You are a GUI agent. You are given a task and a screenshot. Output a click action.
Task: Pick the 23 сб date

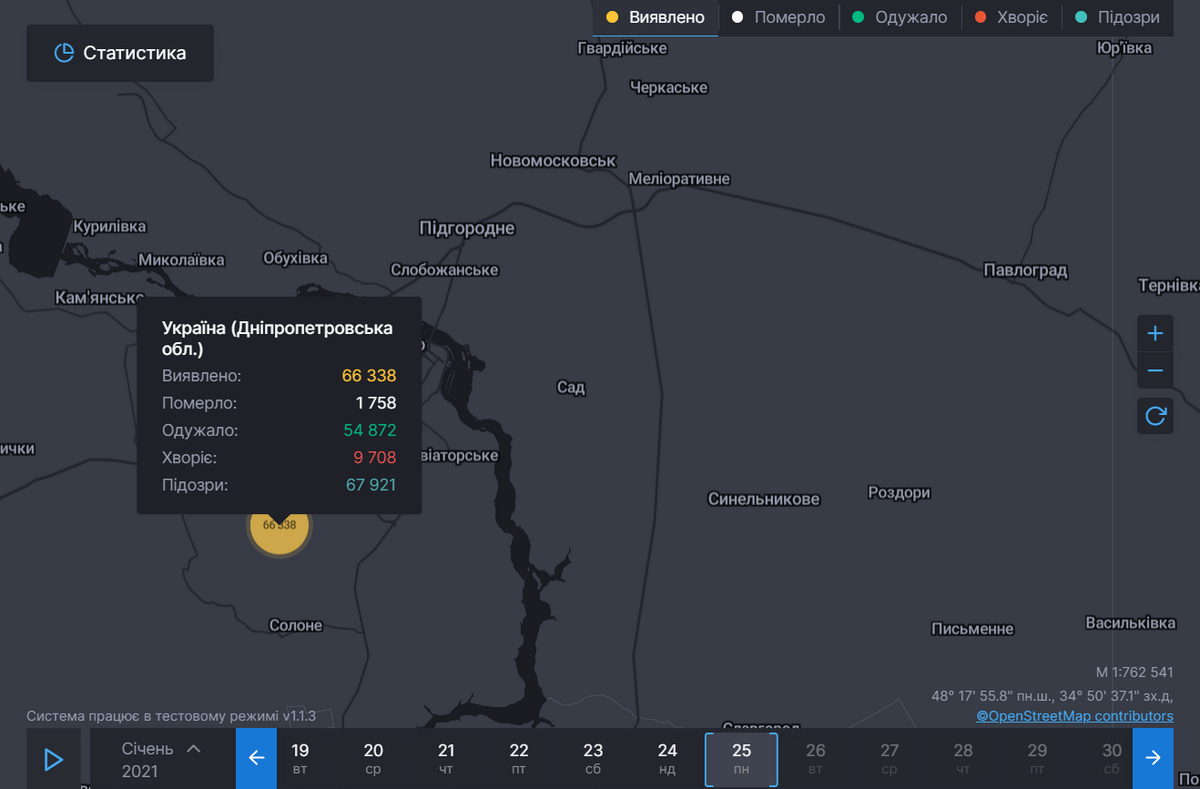[x=593, y=759]
